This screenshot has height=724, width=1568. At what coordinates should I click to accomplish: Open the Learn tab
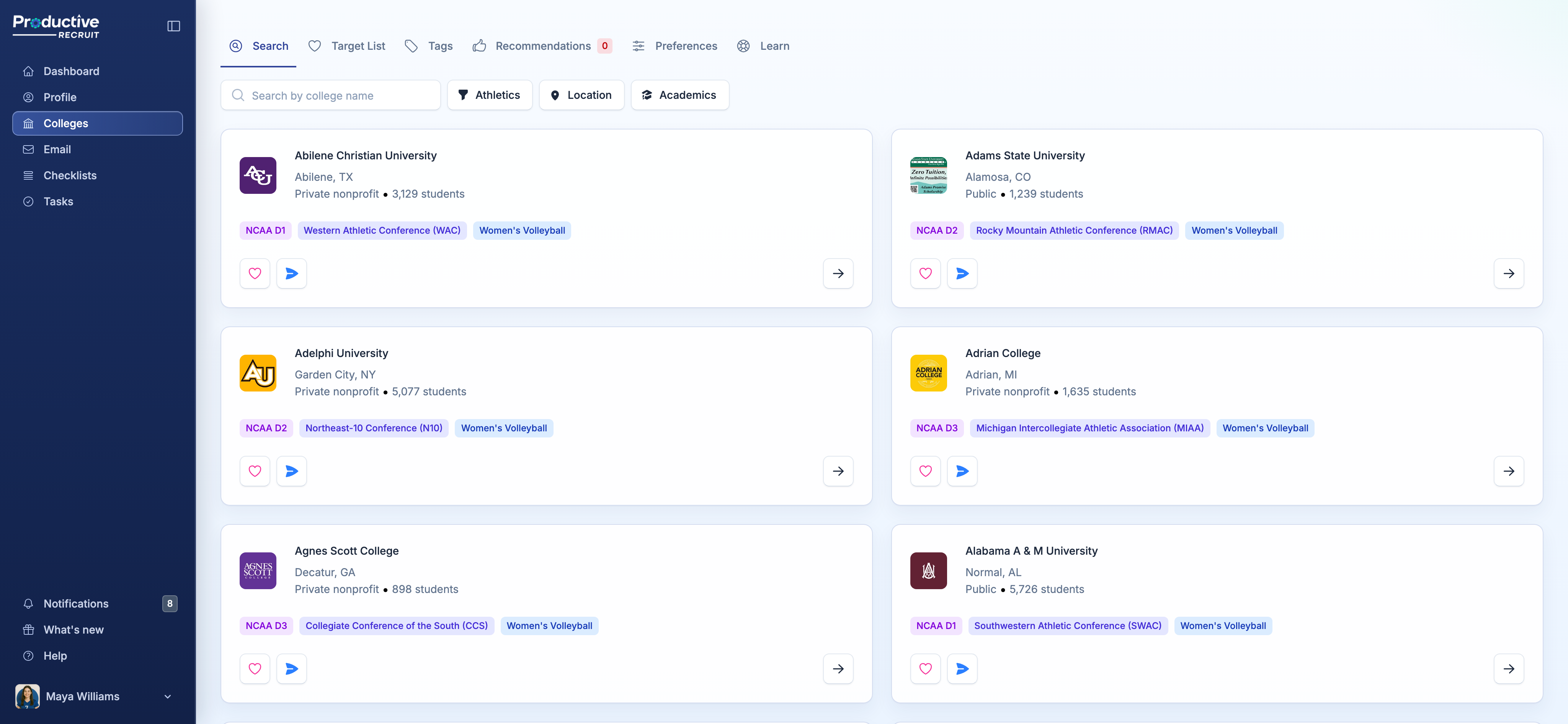tap(763, 46)
